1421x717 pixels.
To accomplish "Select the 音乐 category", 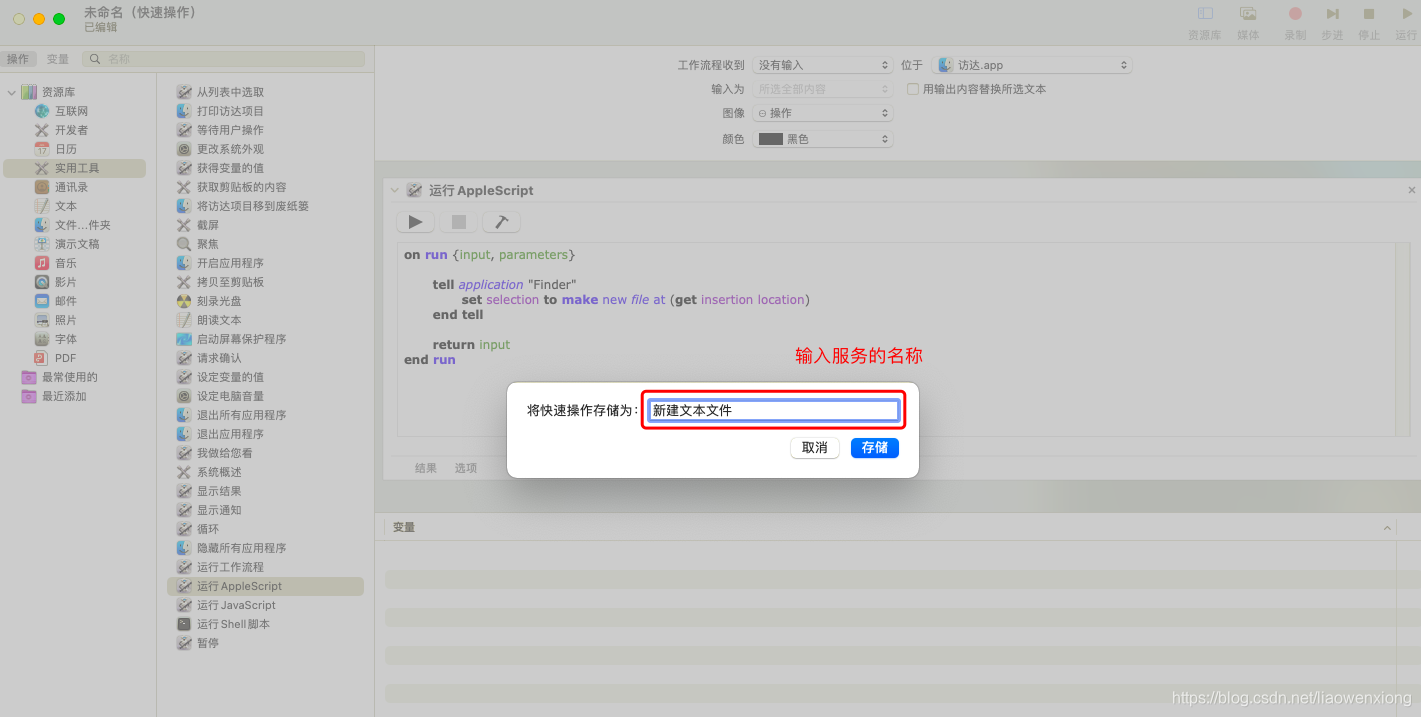I will coord(65,263).
